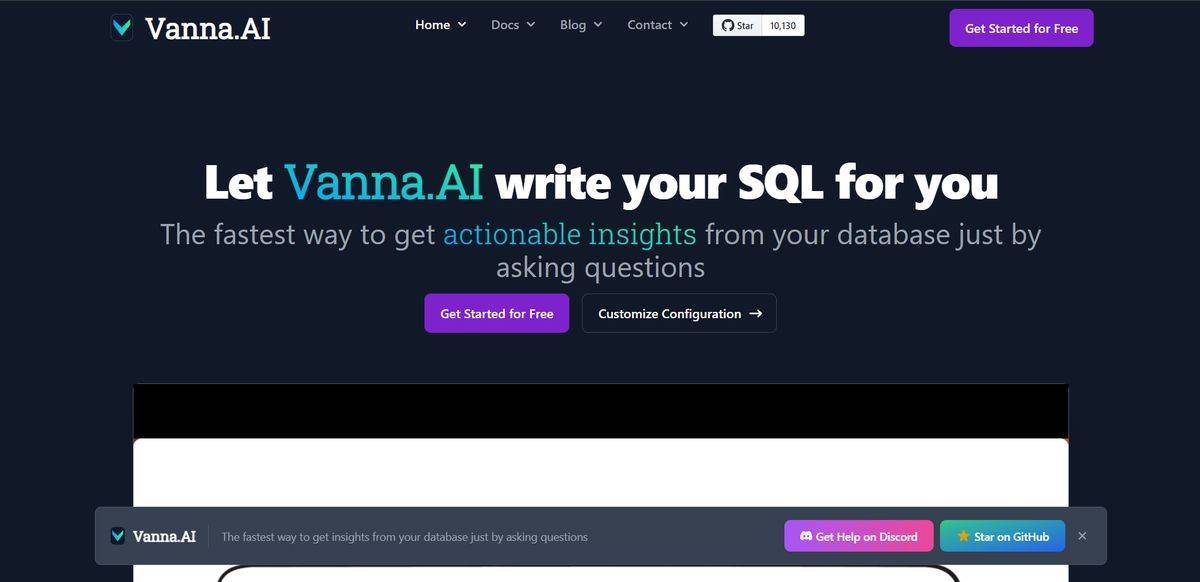Click the 10,130 GitHub star count
Screen dimensions: 1200x582
(783, 26)
